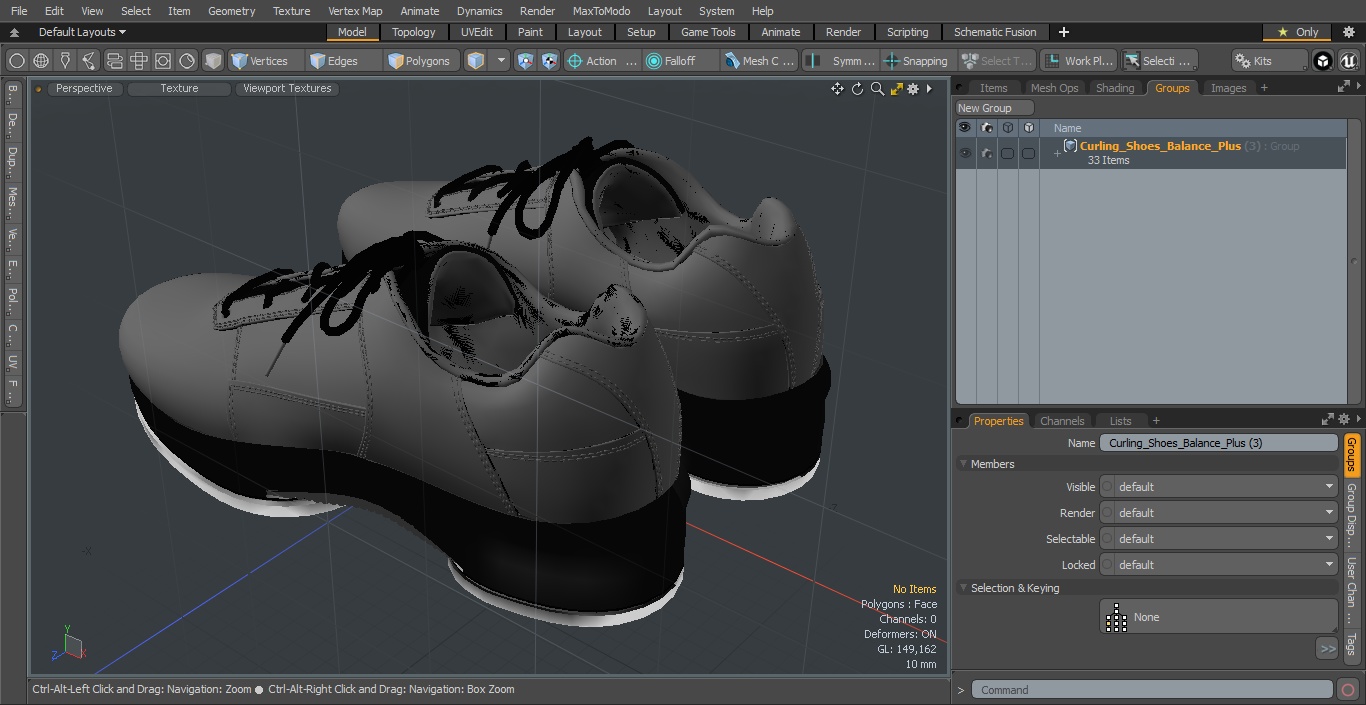Switch to the UVEdit layout tab
Viewport: 1366px width, 705px height.
coord(476,32)
